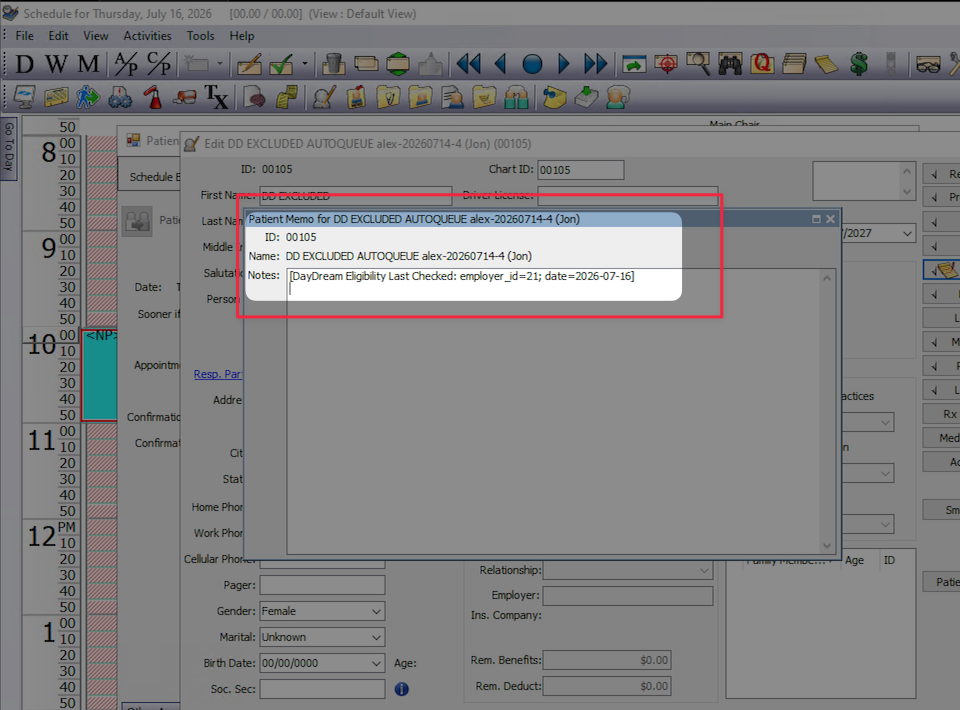Click the green up-down arrows move icon
This screenshot has width=960, height=710.
398,64
